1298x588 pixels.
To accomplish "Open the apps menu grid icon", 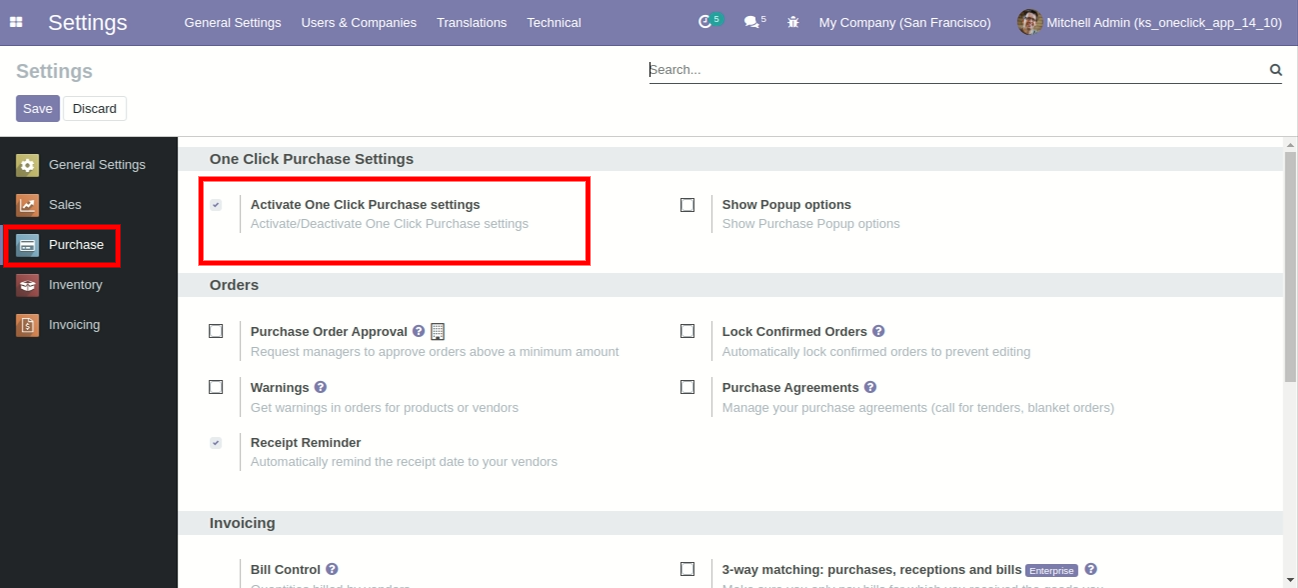I will click(x=15, y=21).
